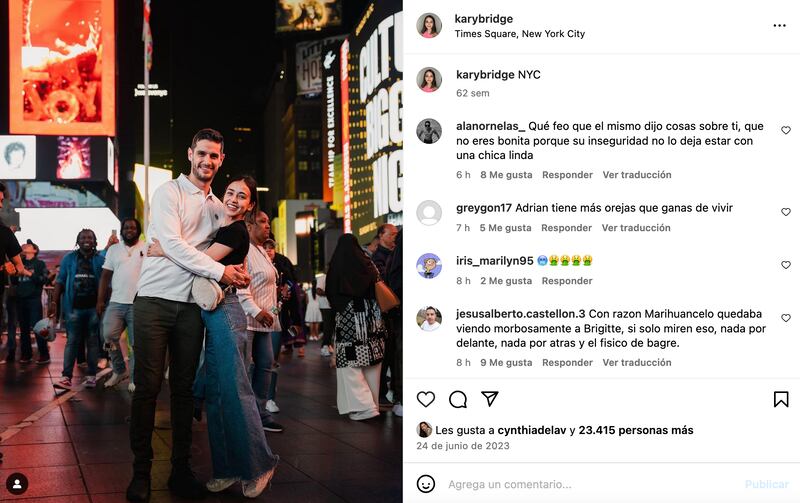Open cynthiadelav profile from likes

click(x=532, y=430)
